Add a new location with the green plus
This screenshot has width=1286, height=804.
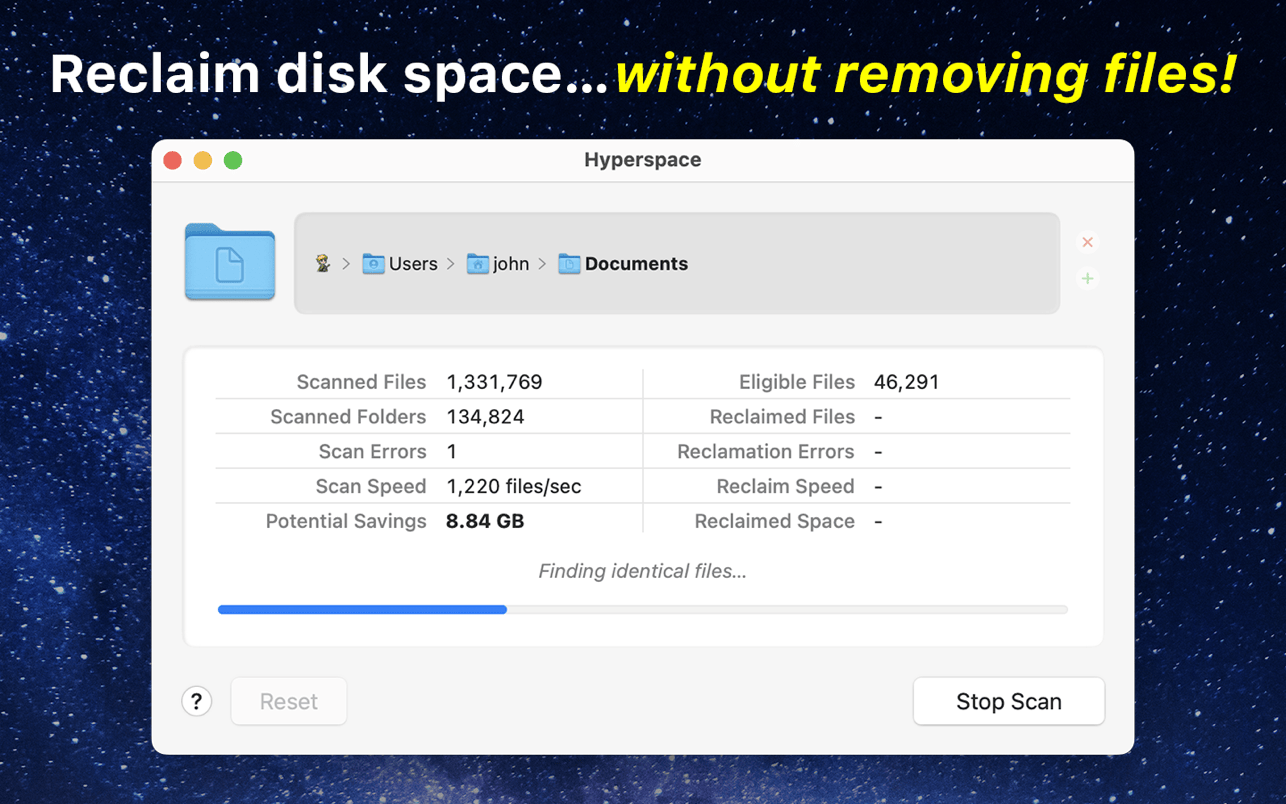[x=1087, y=279]
